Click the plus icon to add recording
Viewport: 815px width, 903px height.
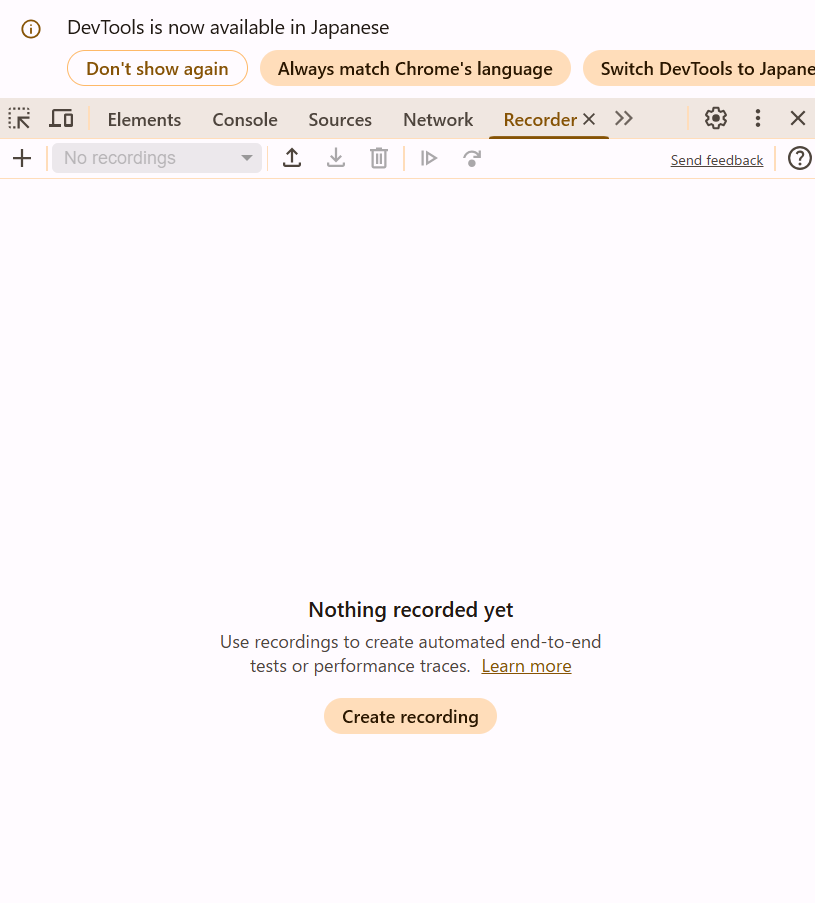tap(22, 158)
